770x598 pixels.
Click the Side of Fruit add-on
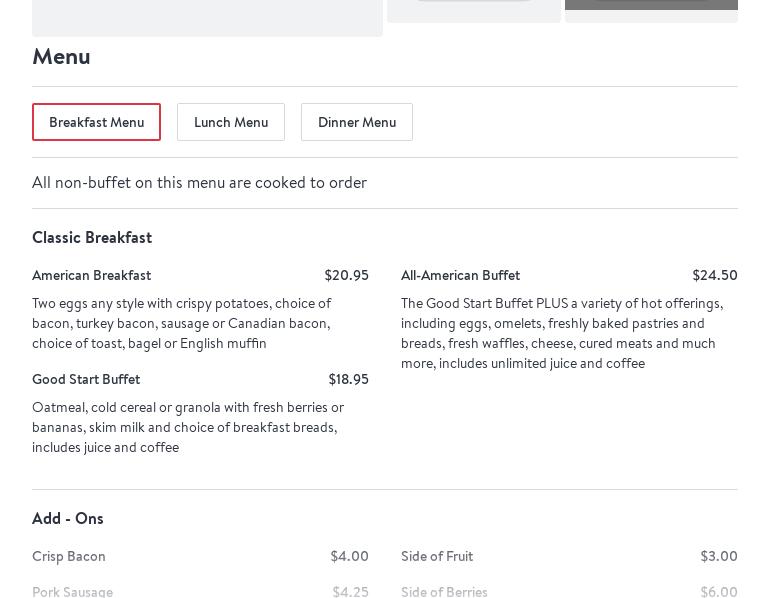point(437,556)
